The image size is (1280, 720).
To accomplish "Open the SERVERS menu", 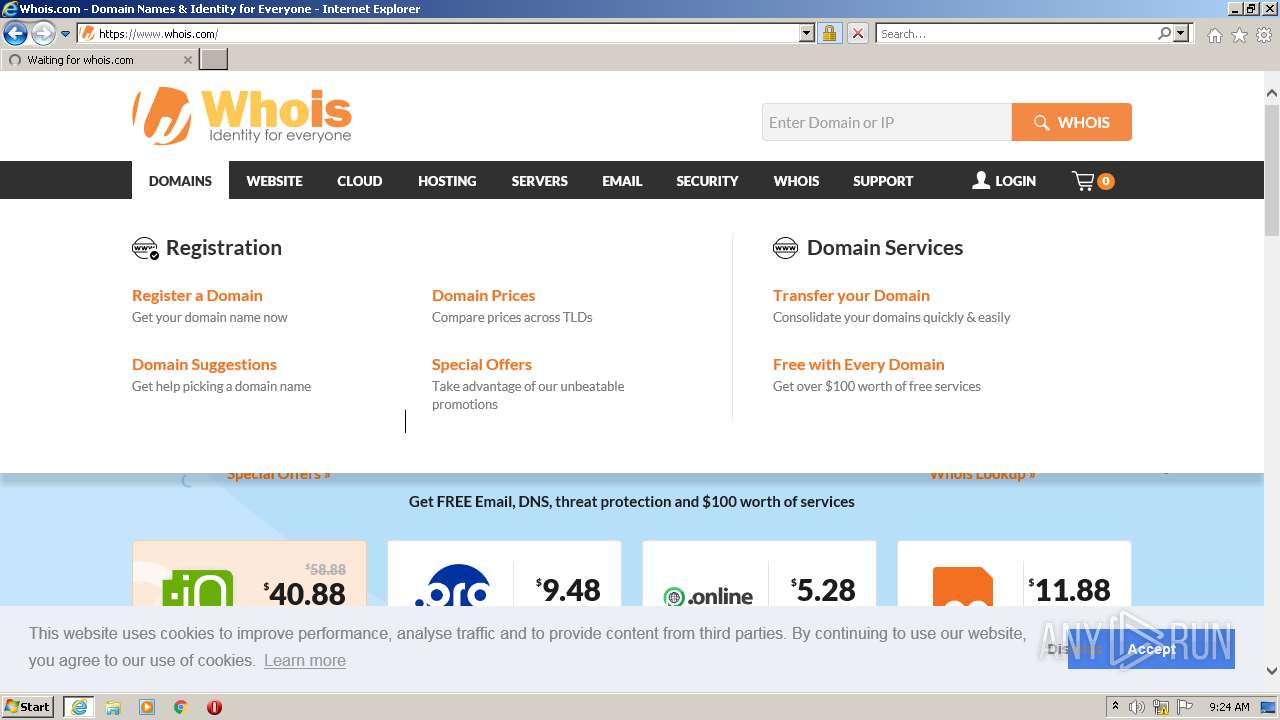I will tap(539, 181).
